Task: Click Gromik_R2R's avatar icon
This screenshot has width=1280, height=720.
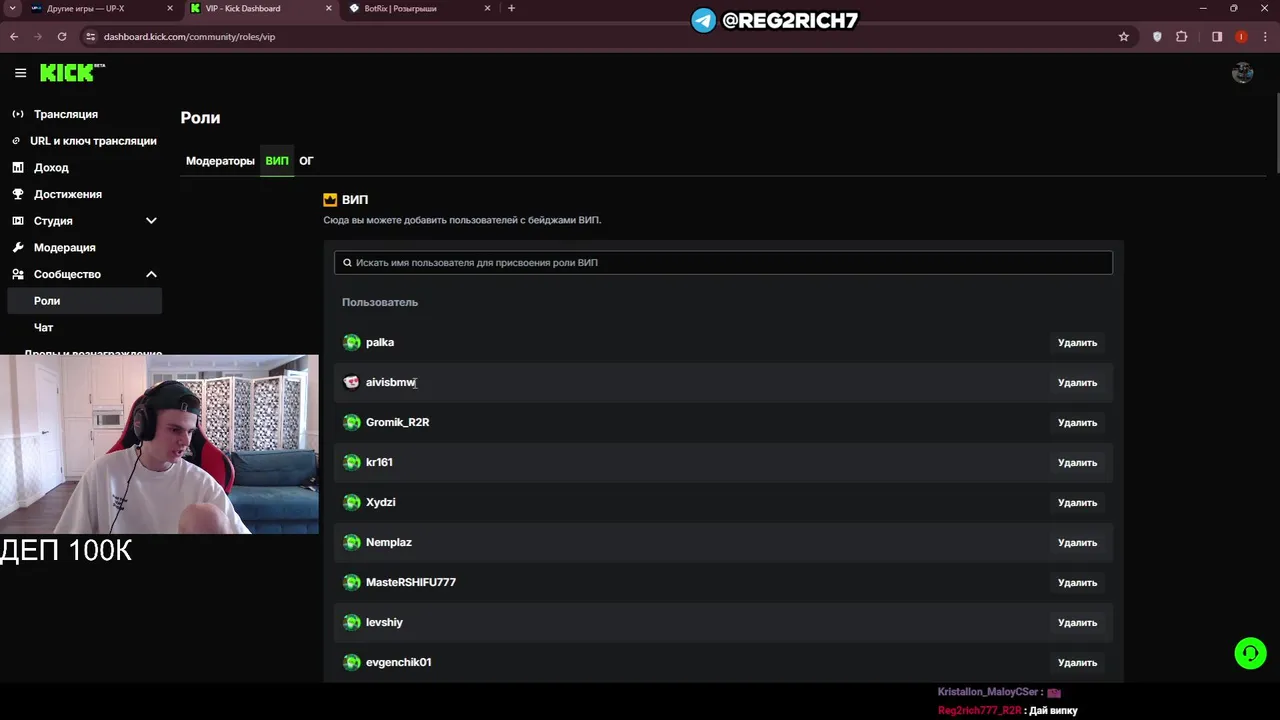Action: [x=351, y=422]
